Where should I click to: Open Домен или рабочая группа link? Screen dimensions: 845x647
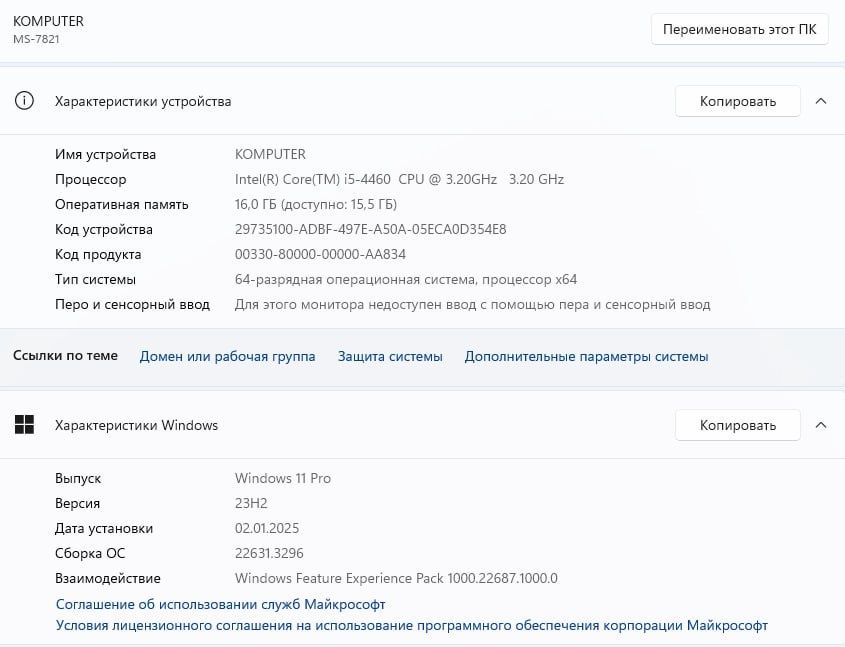pyautogui.click(x=227, y=357)
